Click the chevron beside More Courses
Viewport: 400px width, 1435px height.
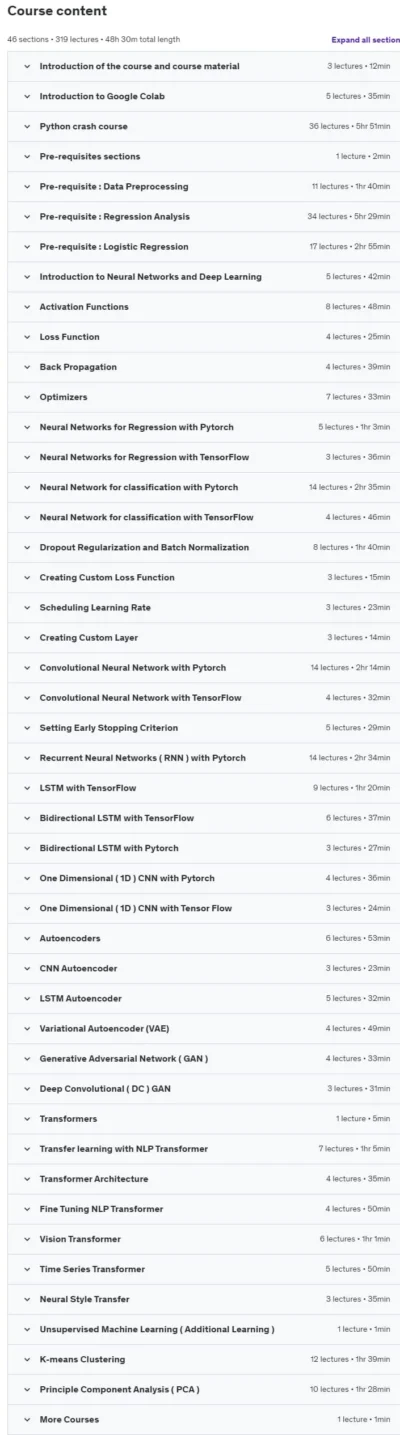[x=26, y=1419]
